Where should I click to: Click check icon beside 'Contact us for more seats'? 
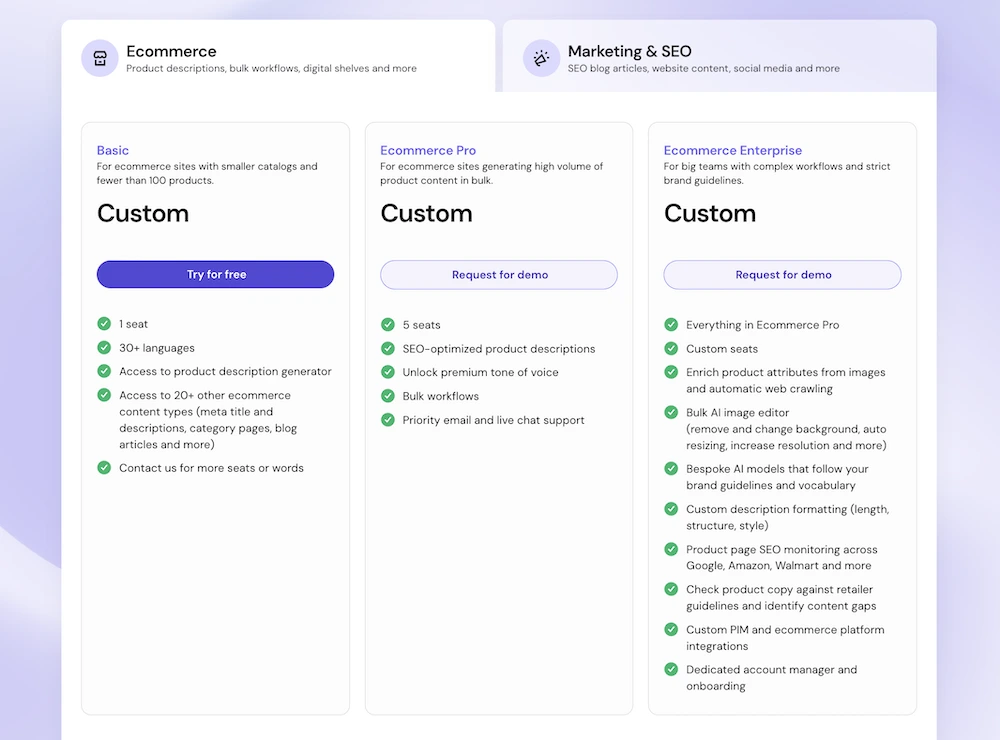click(104, 468)
